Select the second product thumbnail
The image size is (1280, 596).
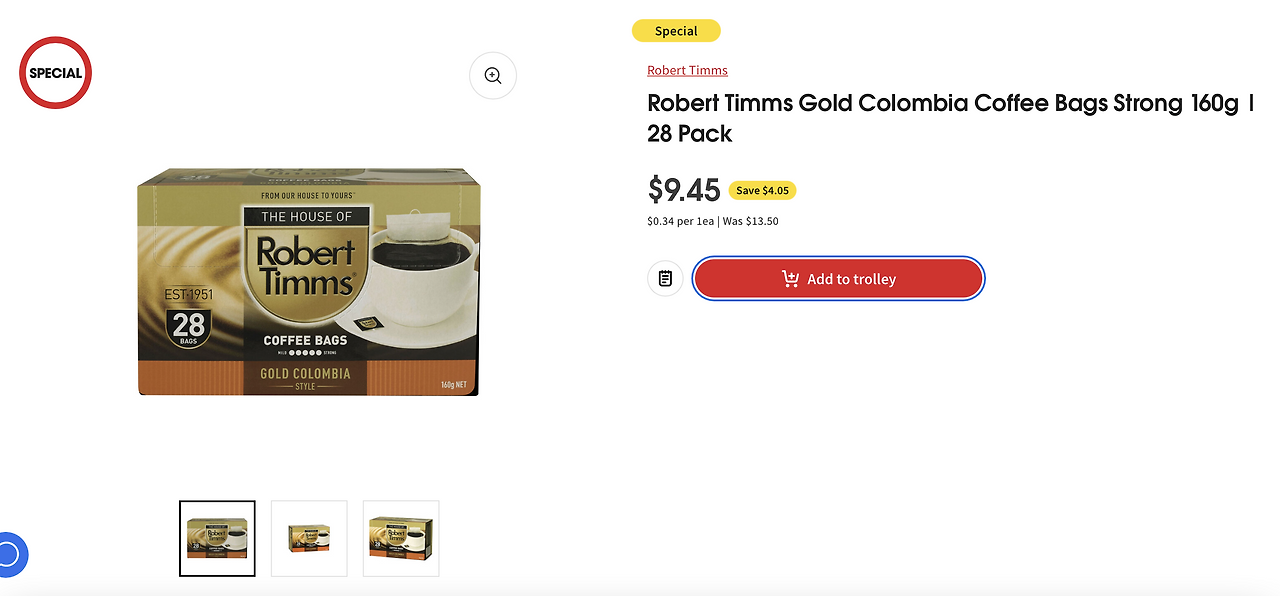[x=309, y=538]
